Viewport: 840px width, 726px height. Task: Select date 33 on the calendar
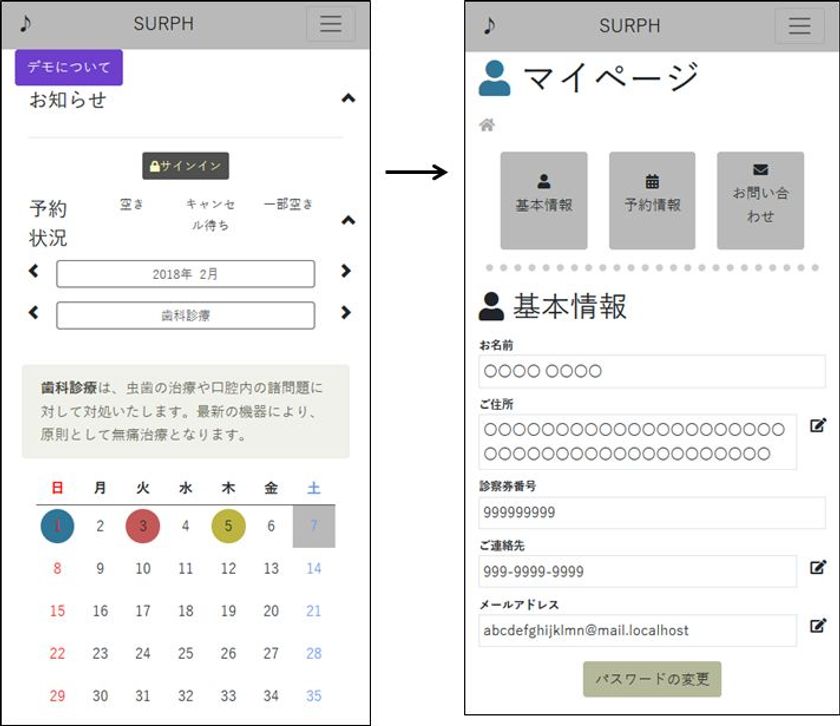click(228, 695)
